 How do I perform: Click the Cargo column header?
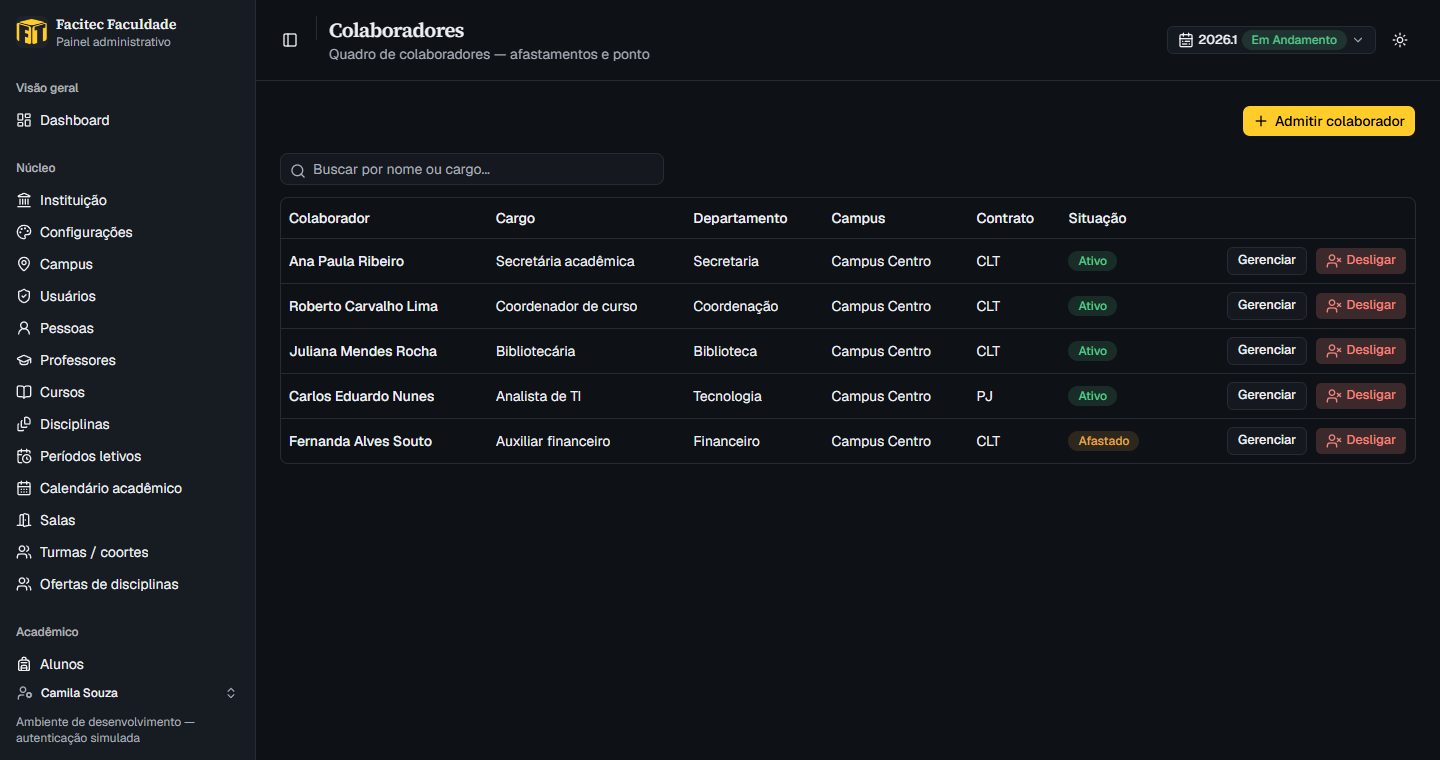tap(515, 218)
